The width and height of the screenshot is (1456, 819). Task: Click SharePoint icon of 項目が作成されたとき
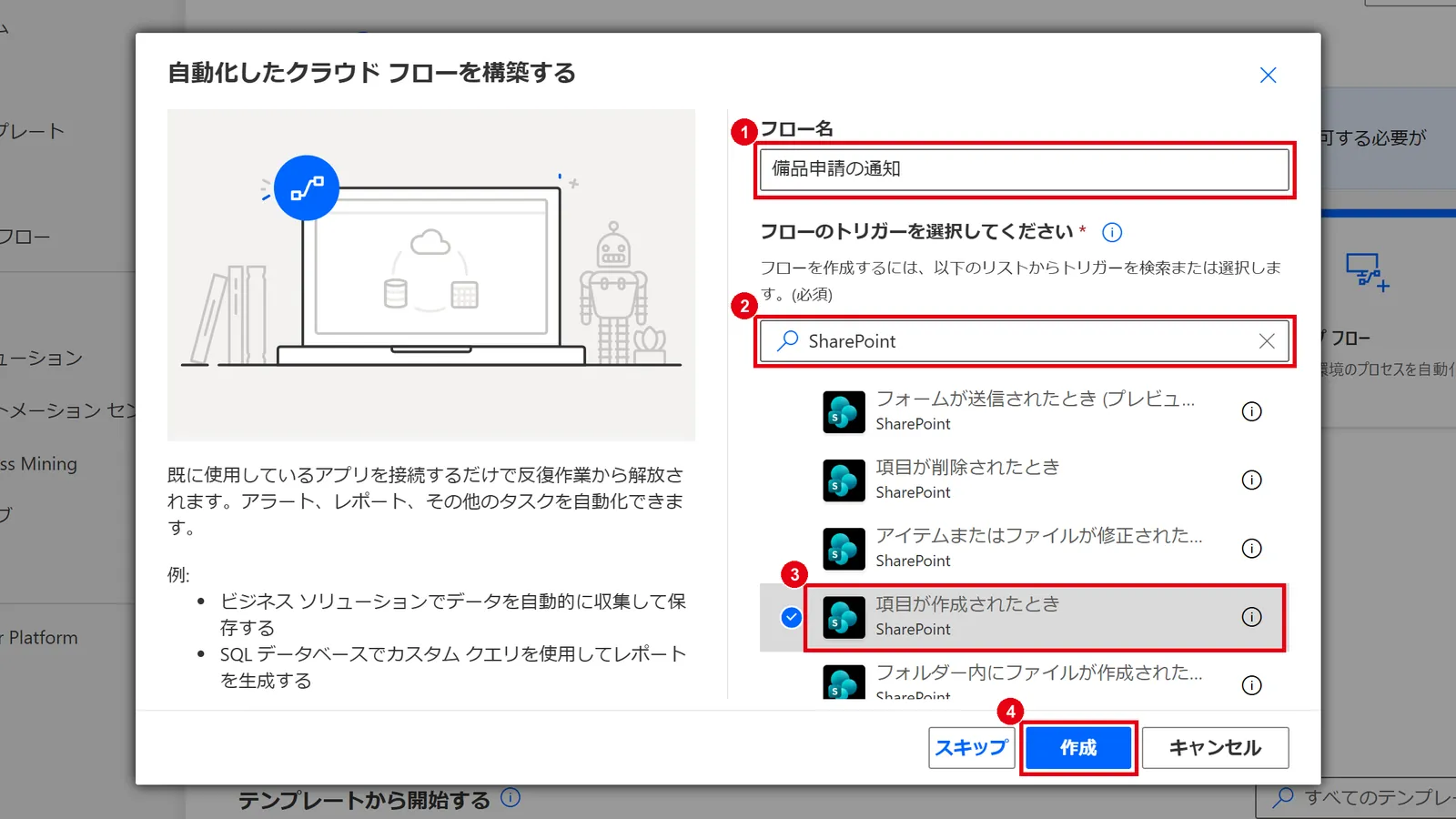click(x=844, y=618)
